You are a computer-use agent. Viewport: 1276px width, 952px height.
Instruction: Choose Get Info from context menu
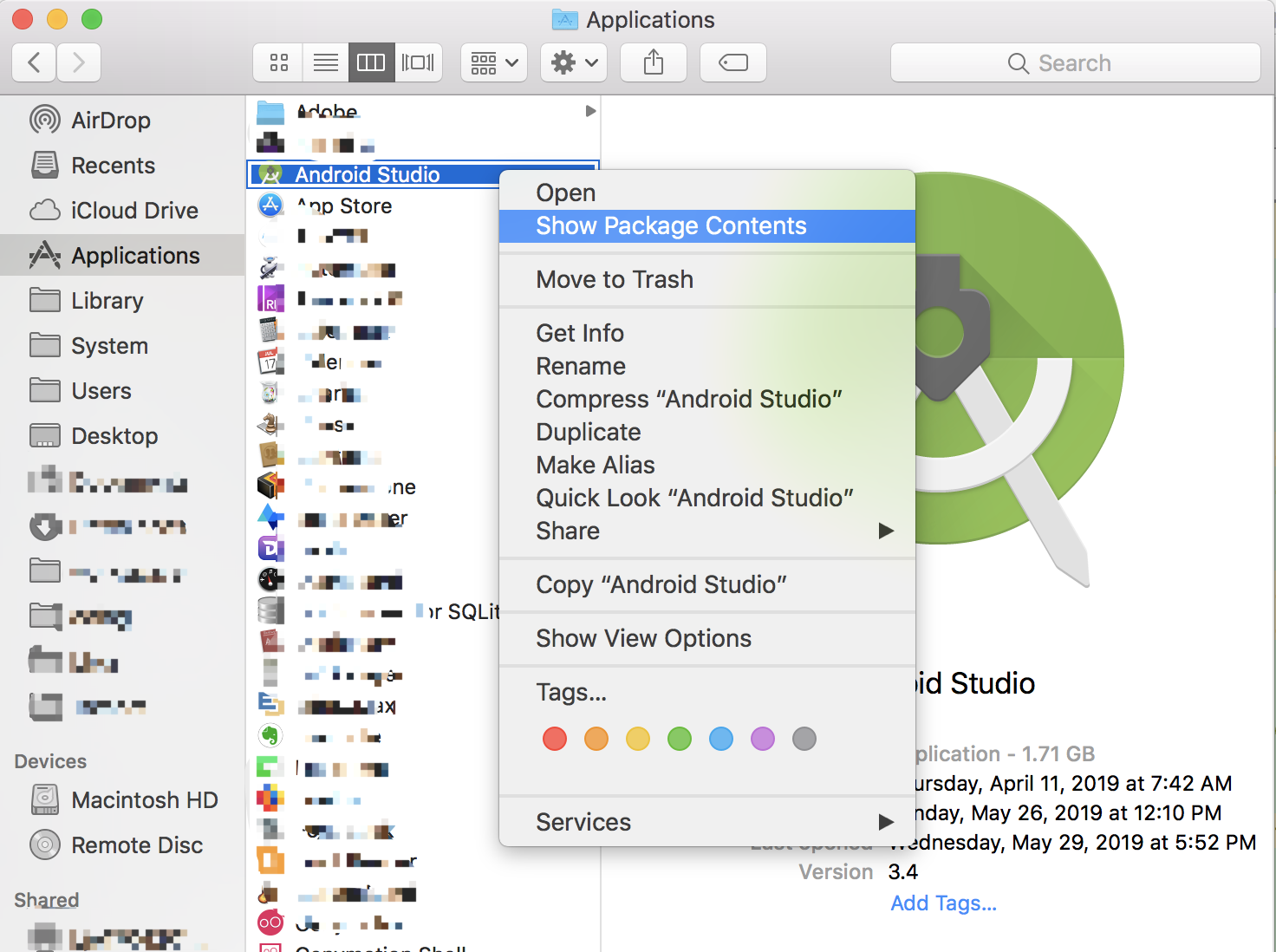[x=707, y=333]
